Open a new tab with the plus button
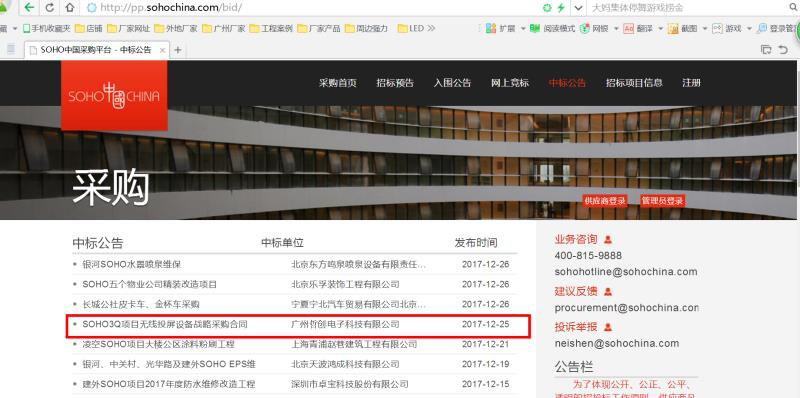Screen dimensions: 800x398 pos(178,50)
